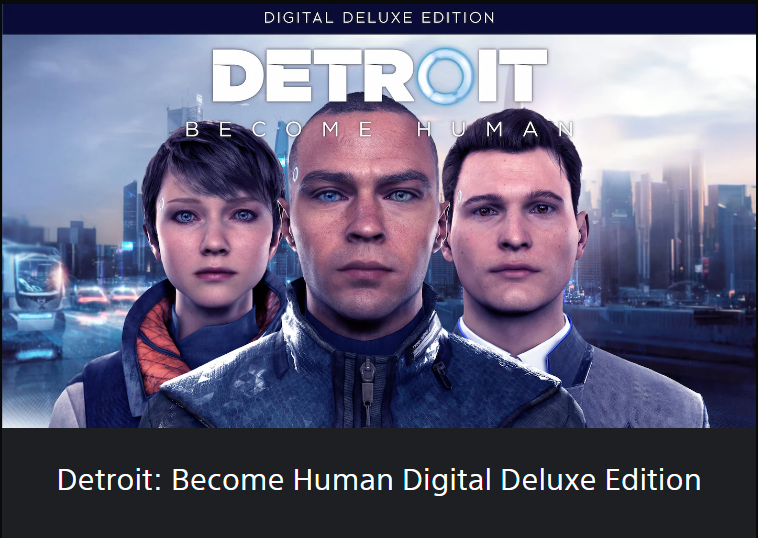Click the glowing blue ring in DETROIT logo

(x=444, y=76)
